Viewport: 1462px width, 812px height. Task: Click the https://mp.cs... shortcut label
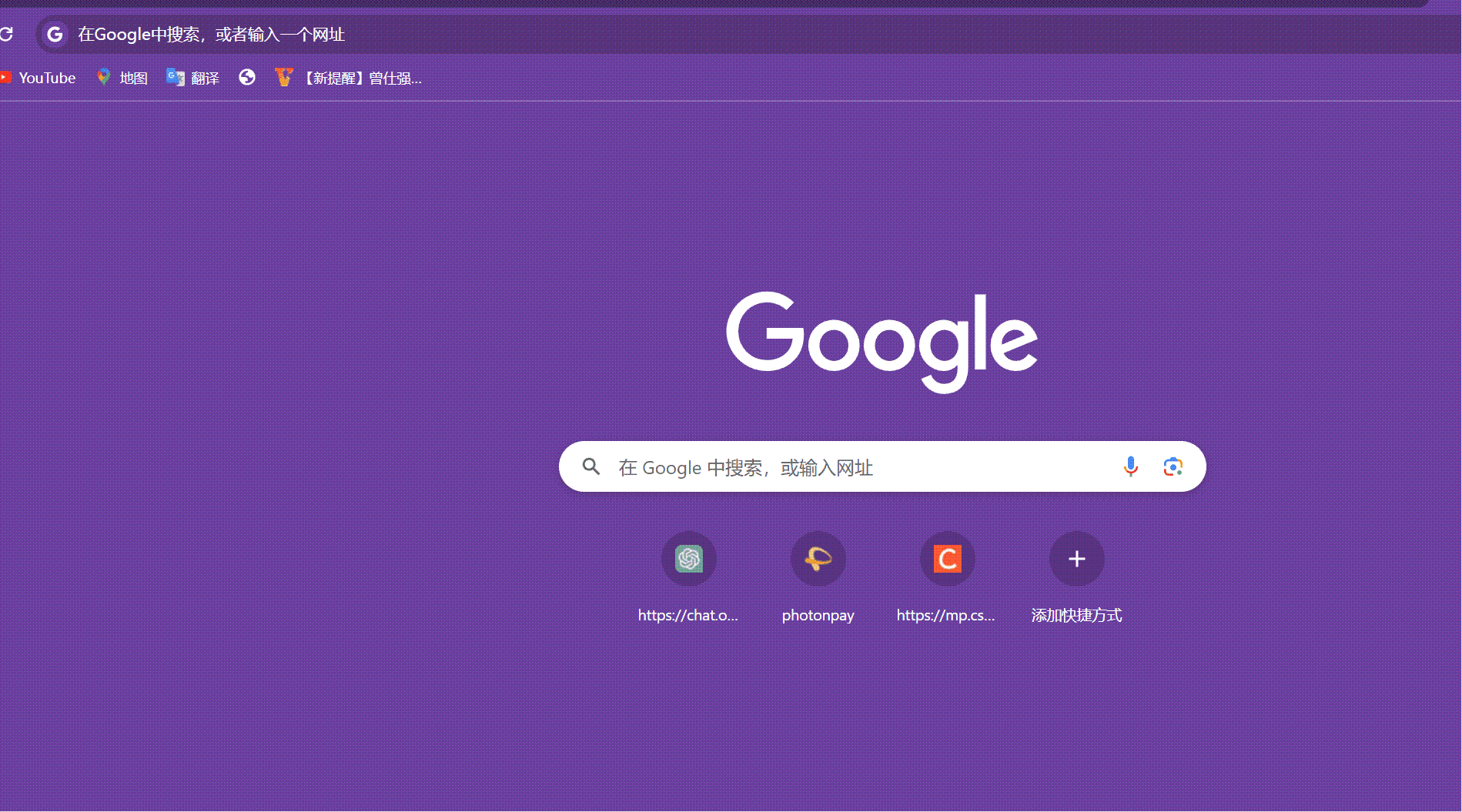pos(946,615)
